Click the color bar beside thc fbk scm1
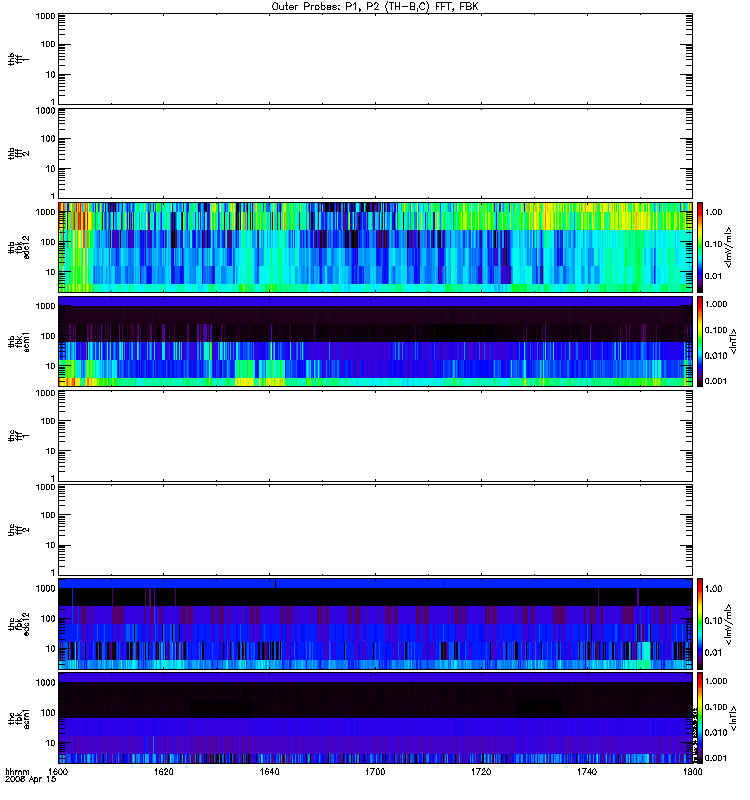 700,718
